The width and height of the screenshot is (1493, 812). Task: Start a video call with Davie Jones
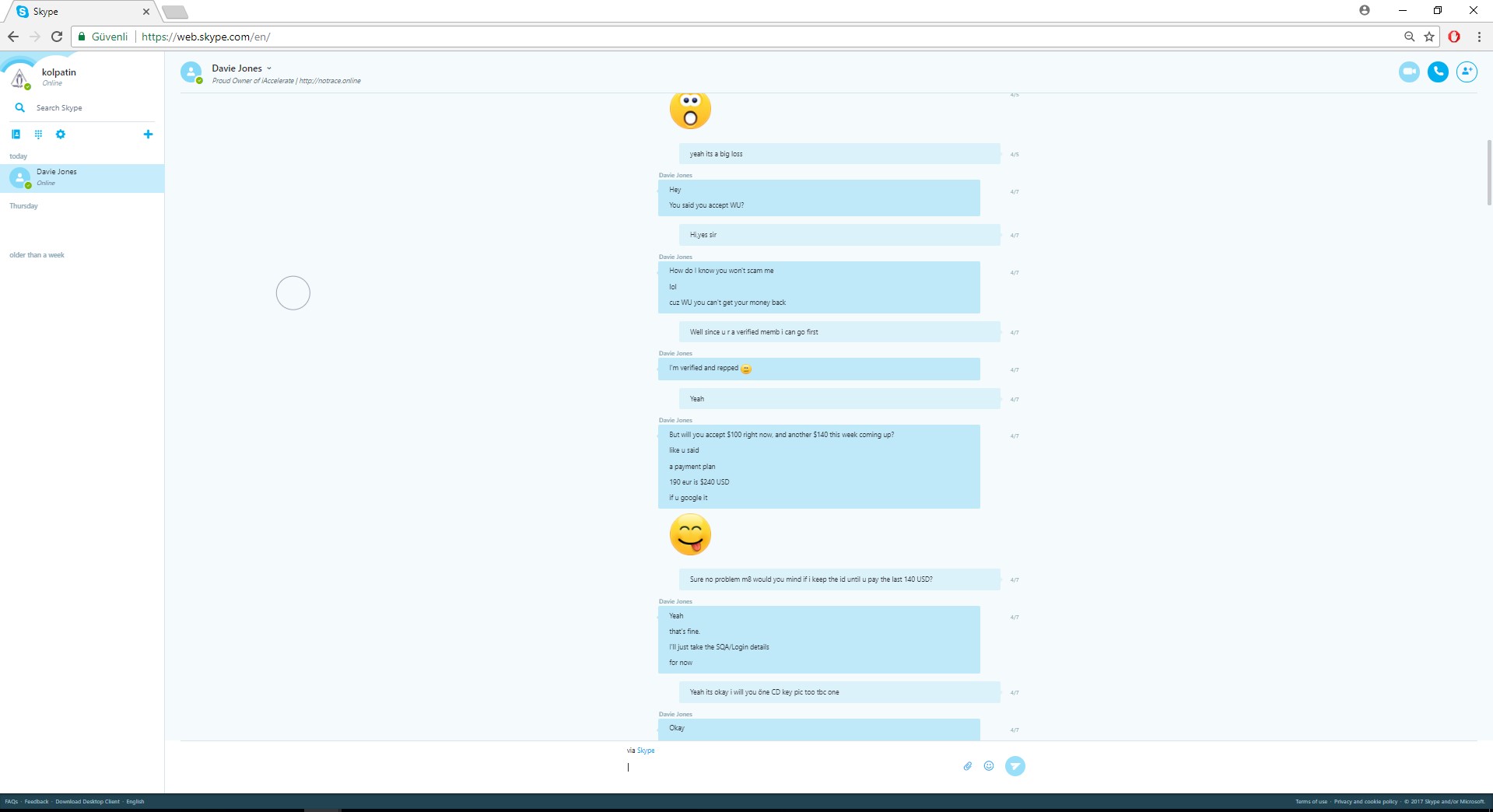1409,72
